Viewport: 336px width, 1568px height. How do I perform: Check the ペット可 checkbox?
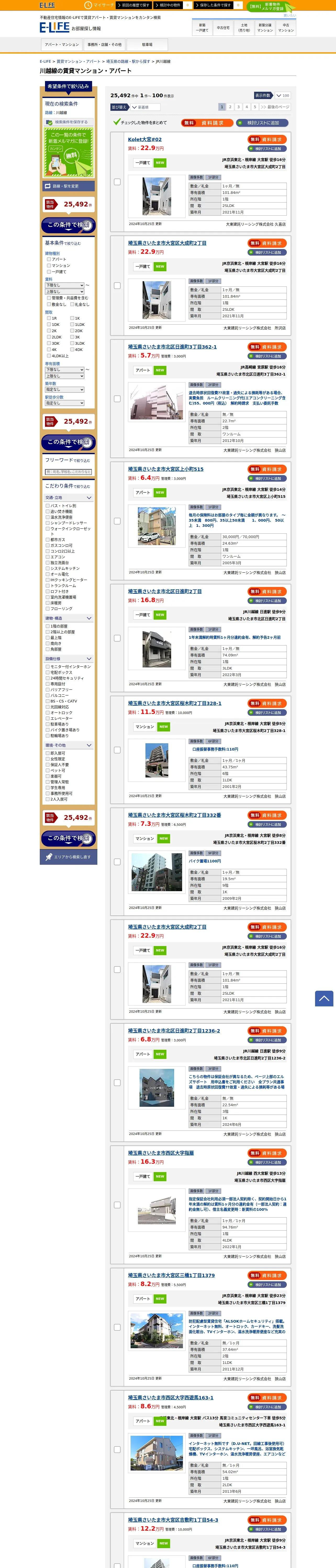48,771
